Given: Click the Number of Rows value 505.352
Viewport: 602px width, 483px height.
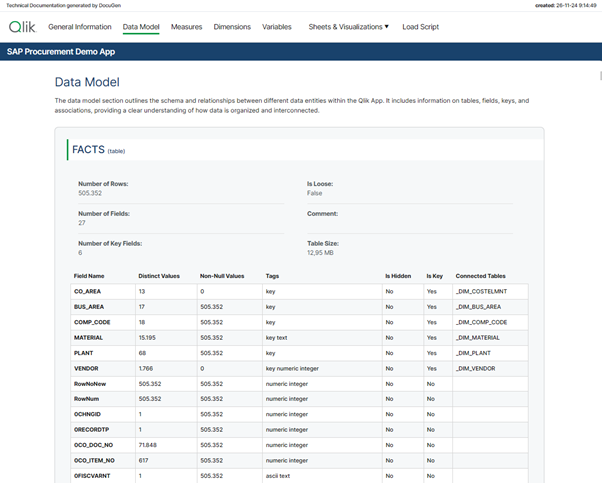Looking at the screenshot, I should click(x=90, y=193).
